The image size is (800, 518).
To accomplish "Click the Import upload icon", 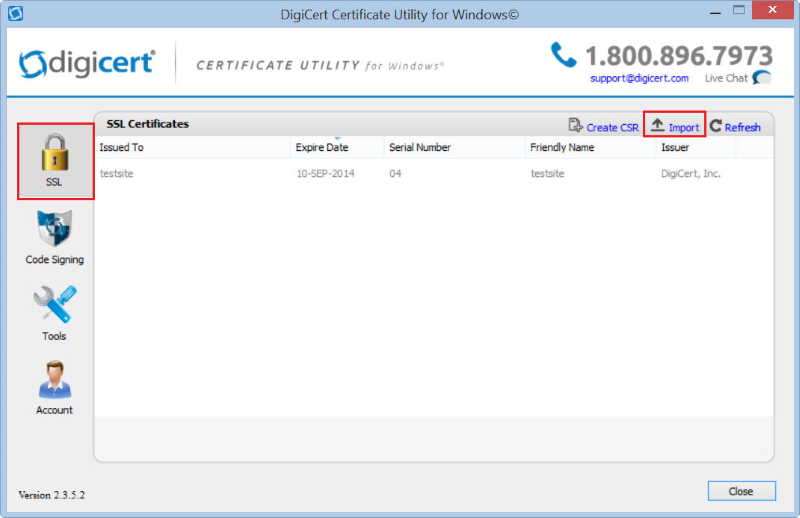I will click(x=657, y=126).
